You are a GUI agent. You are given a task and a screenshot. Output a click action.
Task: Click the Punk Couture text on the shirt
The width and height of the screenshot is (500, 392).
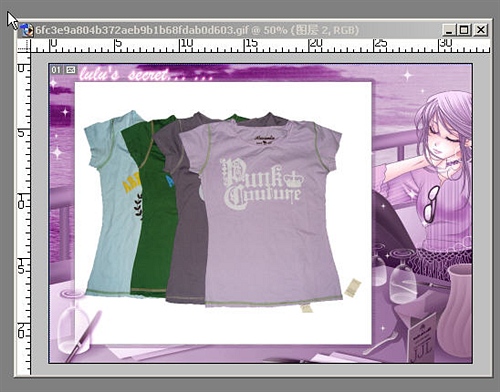click(x=262, y=184)
